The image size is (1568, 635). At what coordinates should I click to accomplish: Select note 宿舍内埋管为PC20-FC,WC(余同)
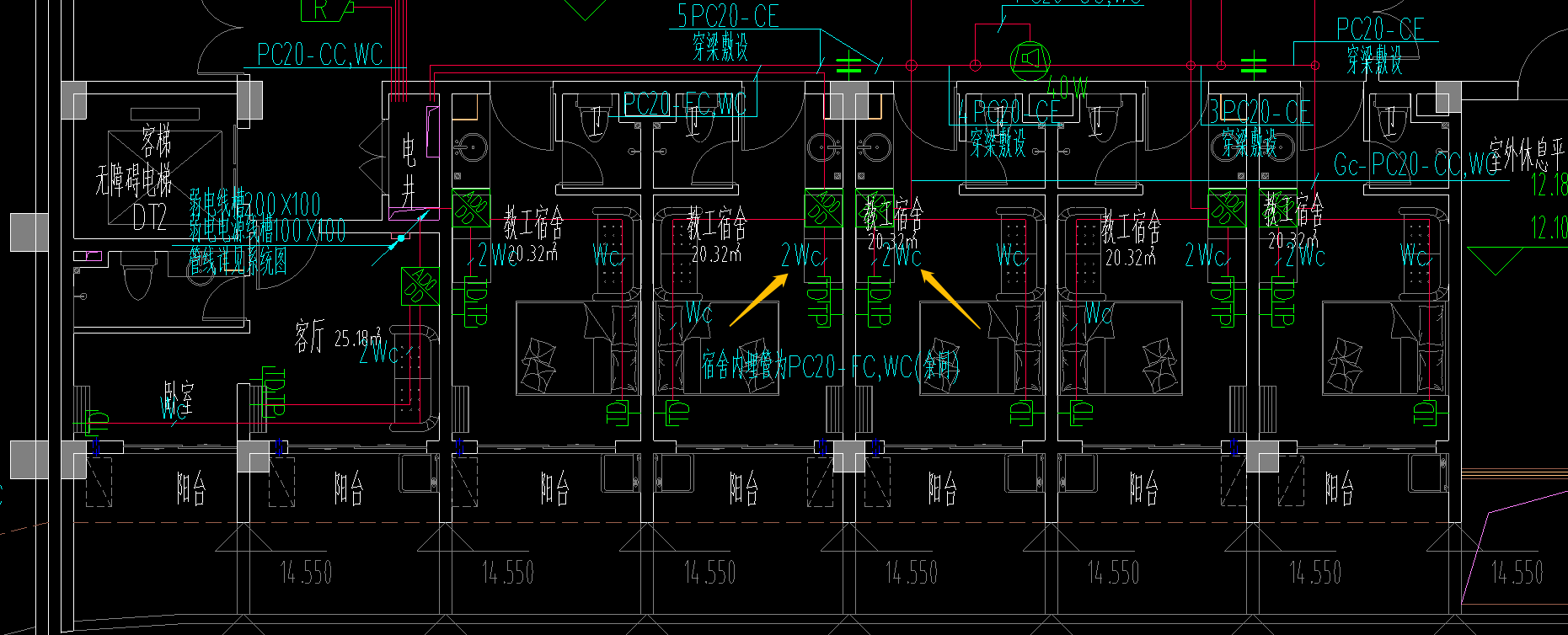(x=831, y=366)
